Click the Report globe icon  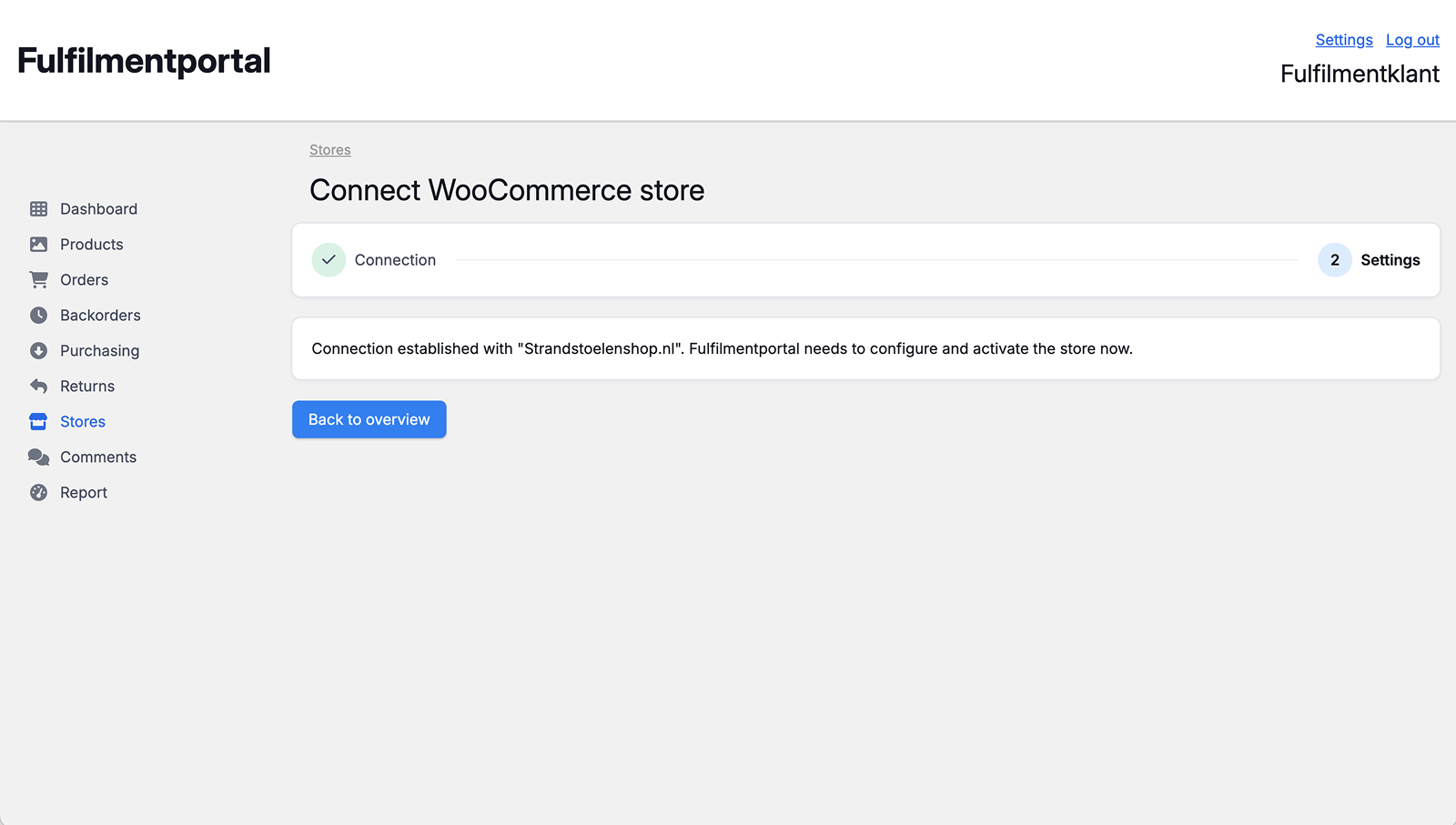point(38,492)
